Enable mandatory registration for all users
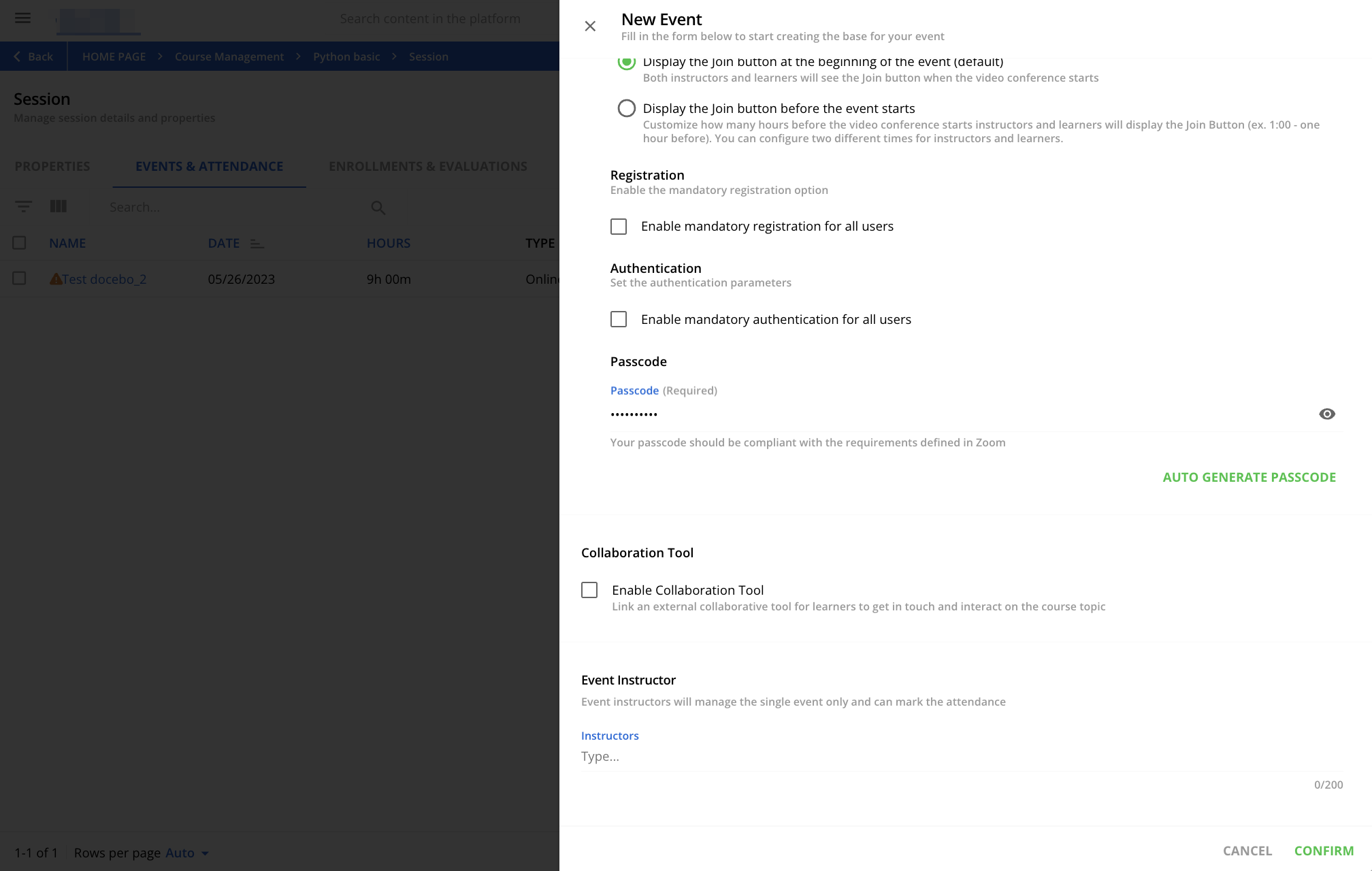This screenshot has width=1372, height=871. [x=618, y=226]
